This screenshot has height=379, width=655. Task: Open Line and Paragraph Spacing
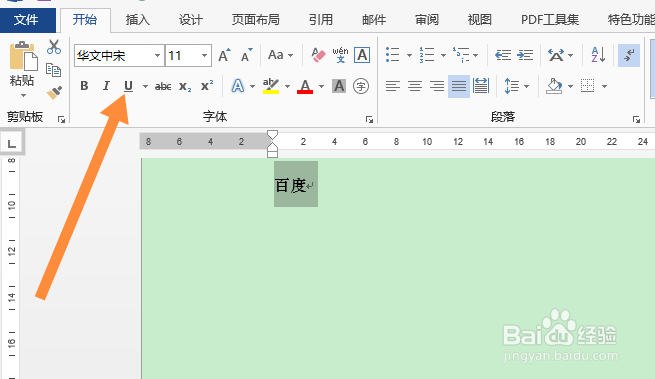point(512,86)
